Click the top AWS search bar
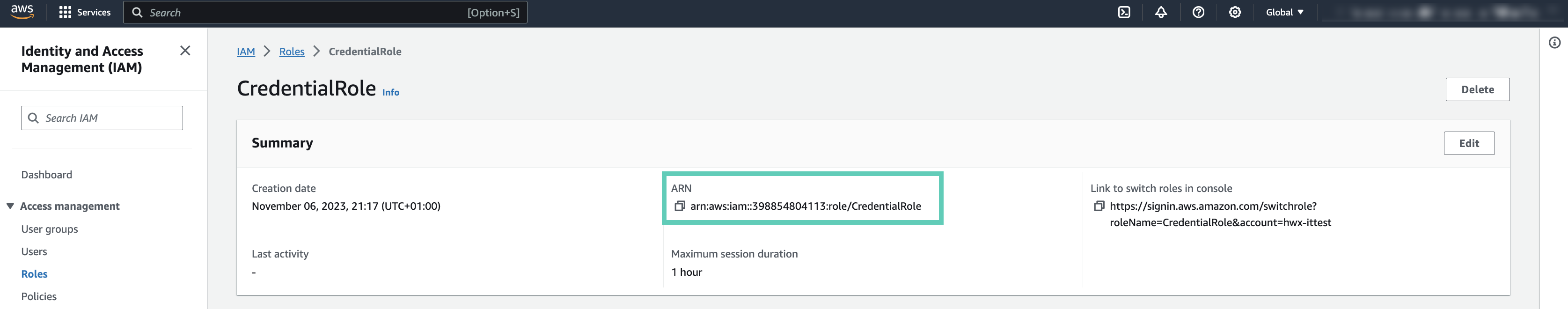The image size is (1568, 309). 325,12
